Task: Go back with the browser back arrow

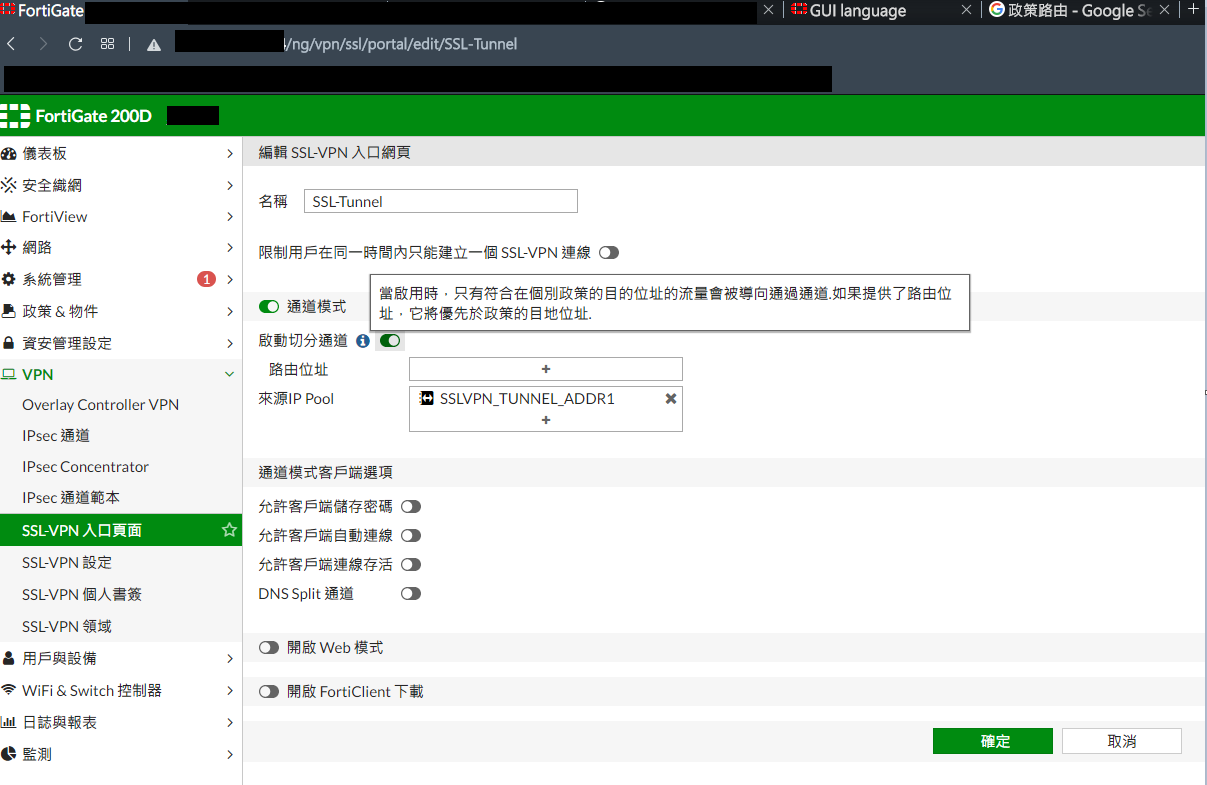Action: tap(11, 44)
